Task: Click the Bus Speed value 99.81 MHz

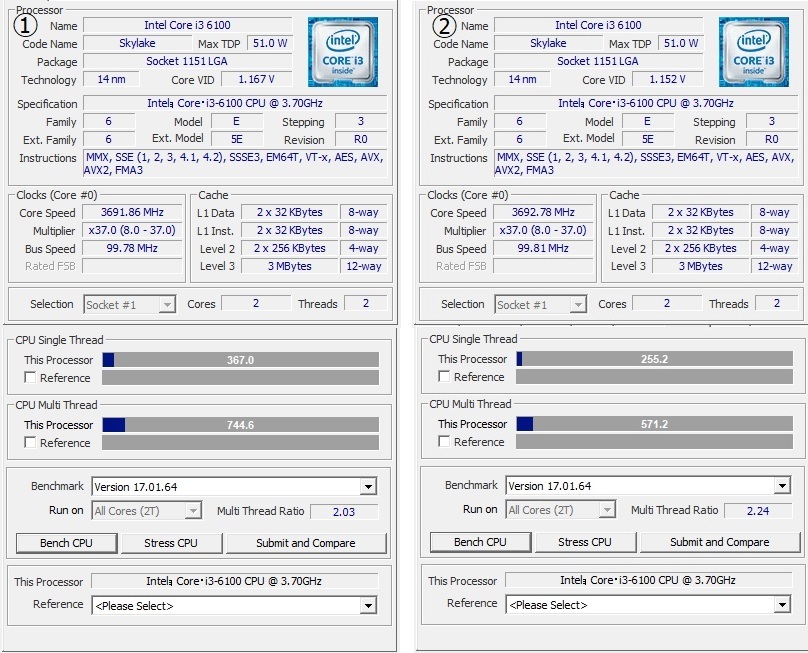Action: coord(543,248)
